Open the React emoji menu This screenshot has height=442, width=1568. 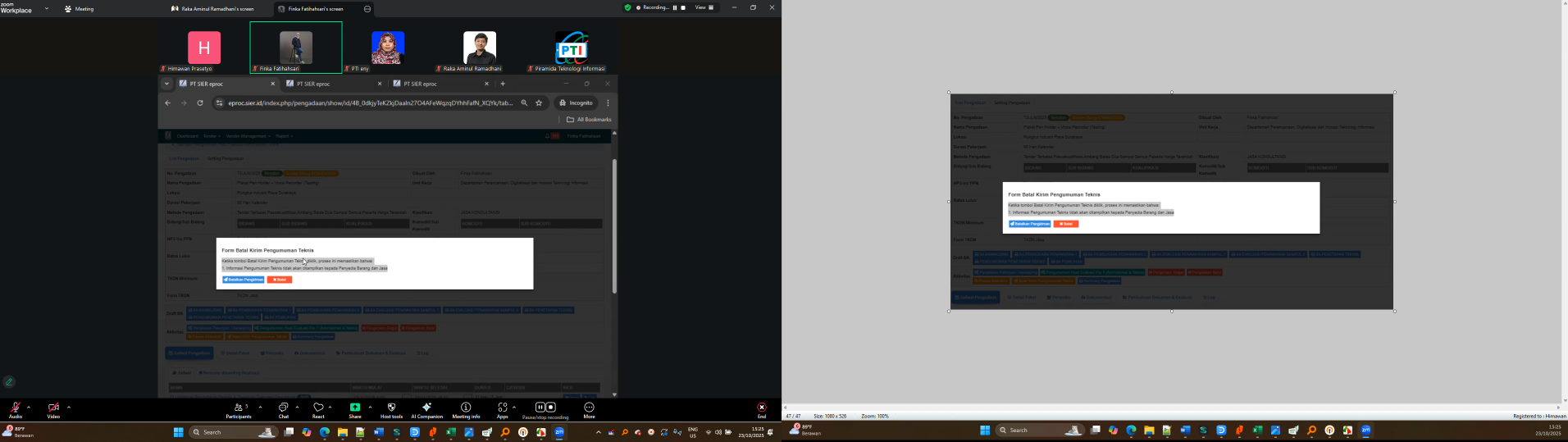coord(318,410)
